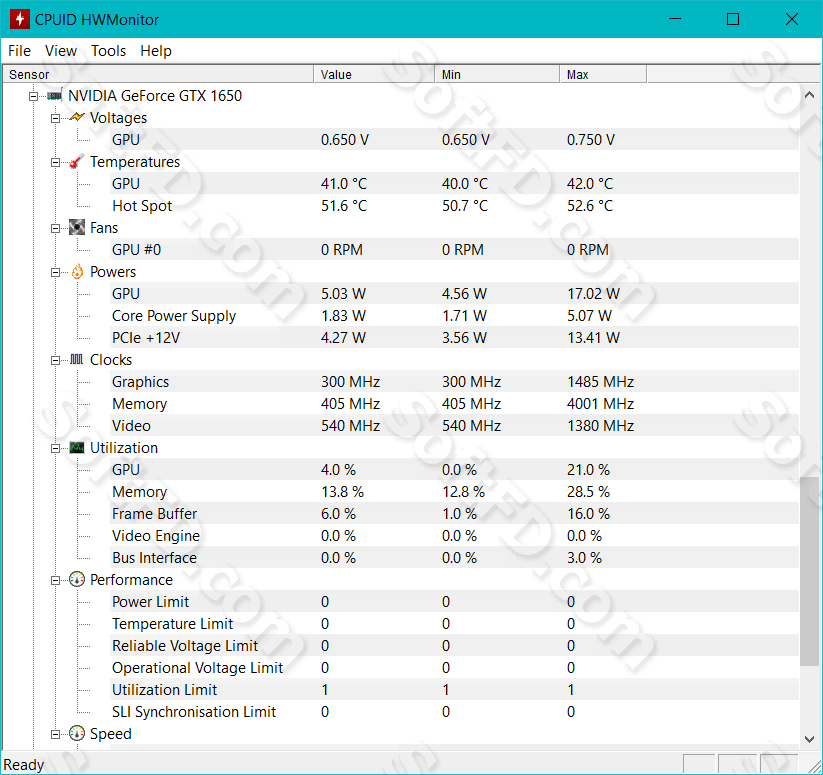Click the Value column header
The image size is (823, 775).
click(374, 75)
